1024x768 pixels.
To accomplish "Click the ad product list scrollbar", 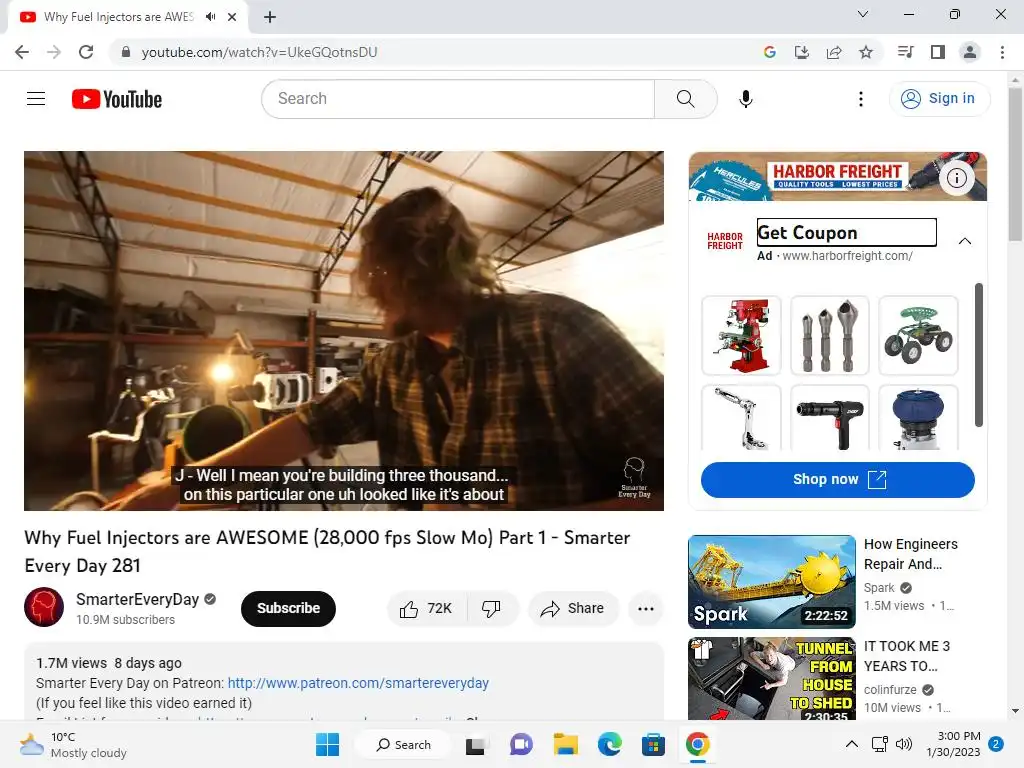I will 978,355.
